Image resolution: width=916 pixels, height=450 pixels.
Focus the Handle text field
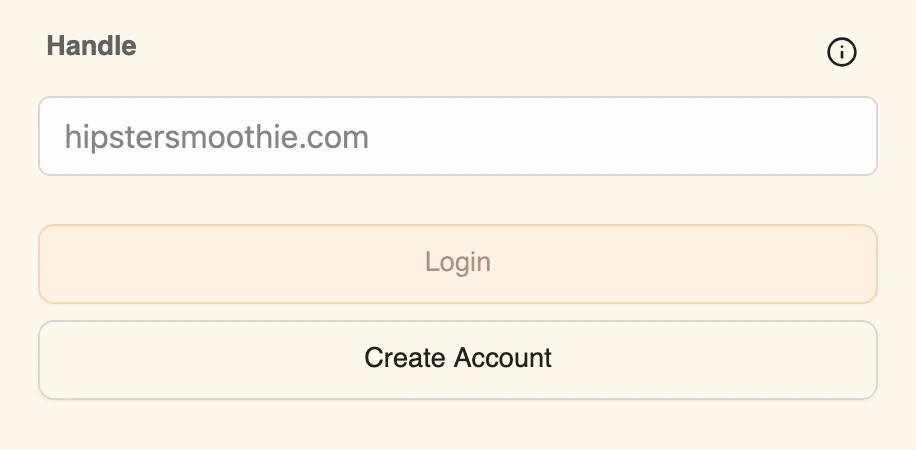click(458, 136)
